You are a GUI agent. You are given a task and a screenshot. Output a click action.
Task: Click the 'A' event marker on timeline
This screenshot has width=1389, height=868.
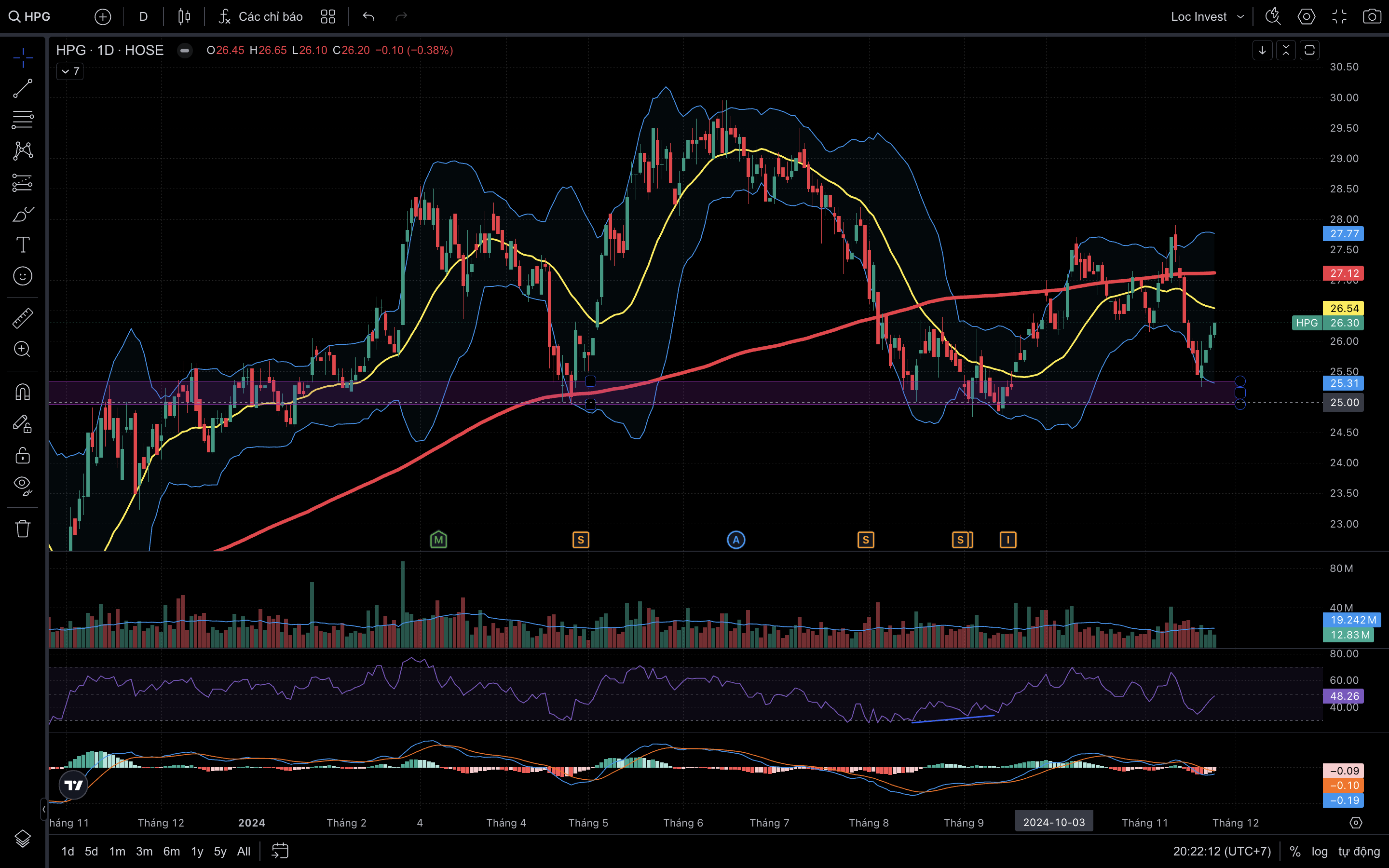point(736,540)
